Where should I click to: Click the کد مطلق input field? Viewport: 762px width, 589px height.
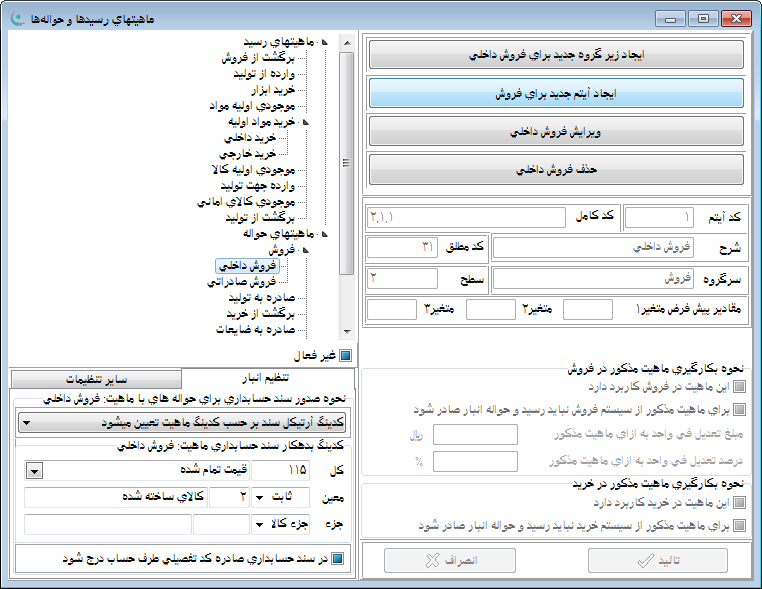[x=402, y=247]
